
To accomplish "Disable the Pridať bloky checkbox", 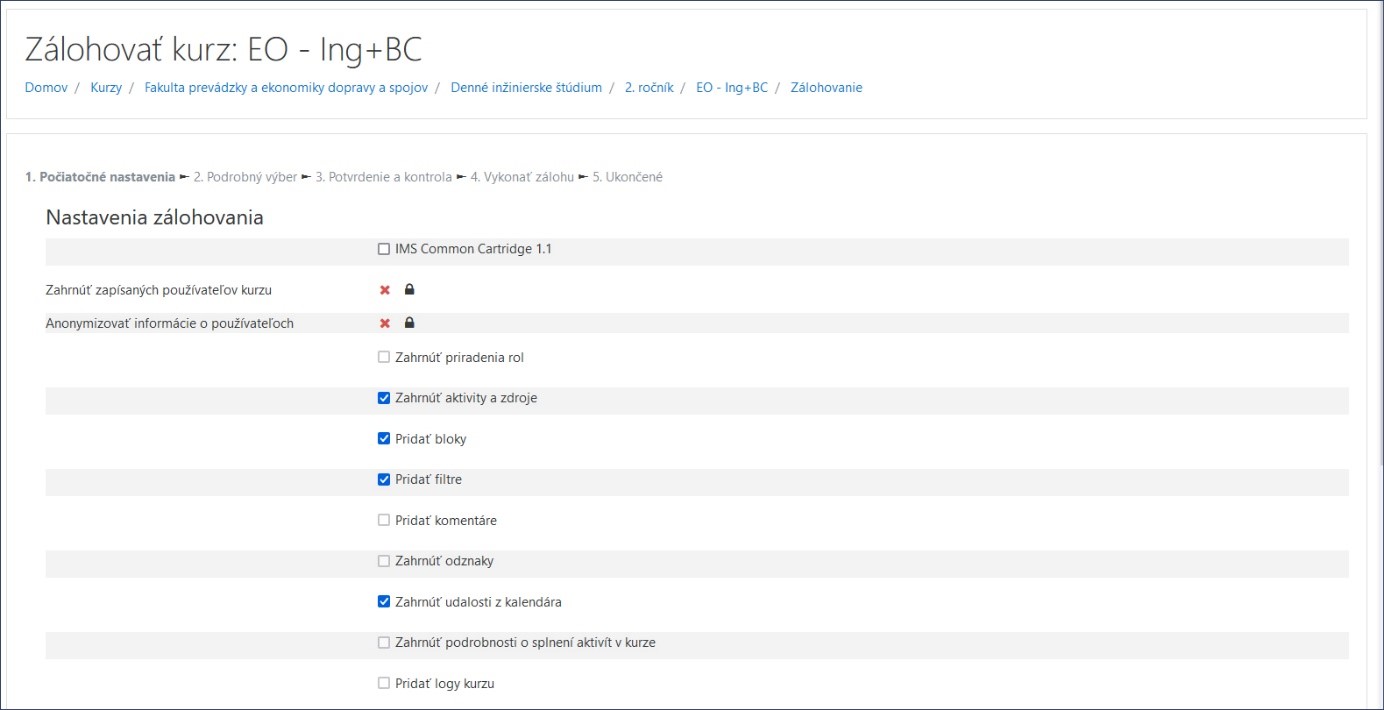I will [384, 439].
